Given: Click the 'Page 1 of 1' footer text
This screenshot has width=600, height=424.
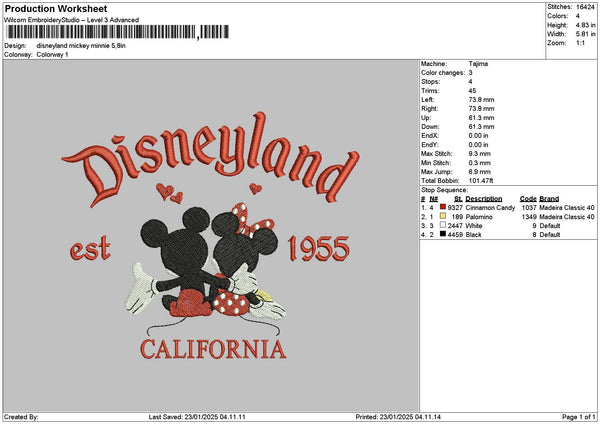Looking at the screenshot, I should [579, 417].
